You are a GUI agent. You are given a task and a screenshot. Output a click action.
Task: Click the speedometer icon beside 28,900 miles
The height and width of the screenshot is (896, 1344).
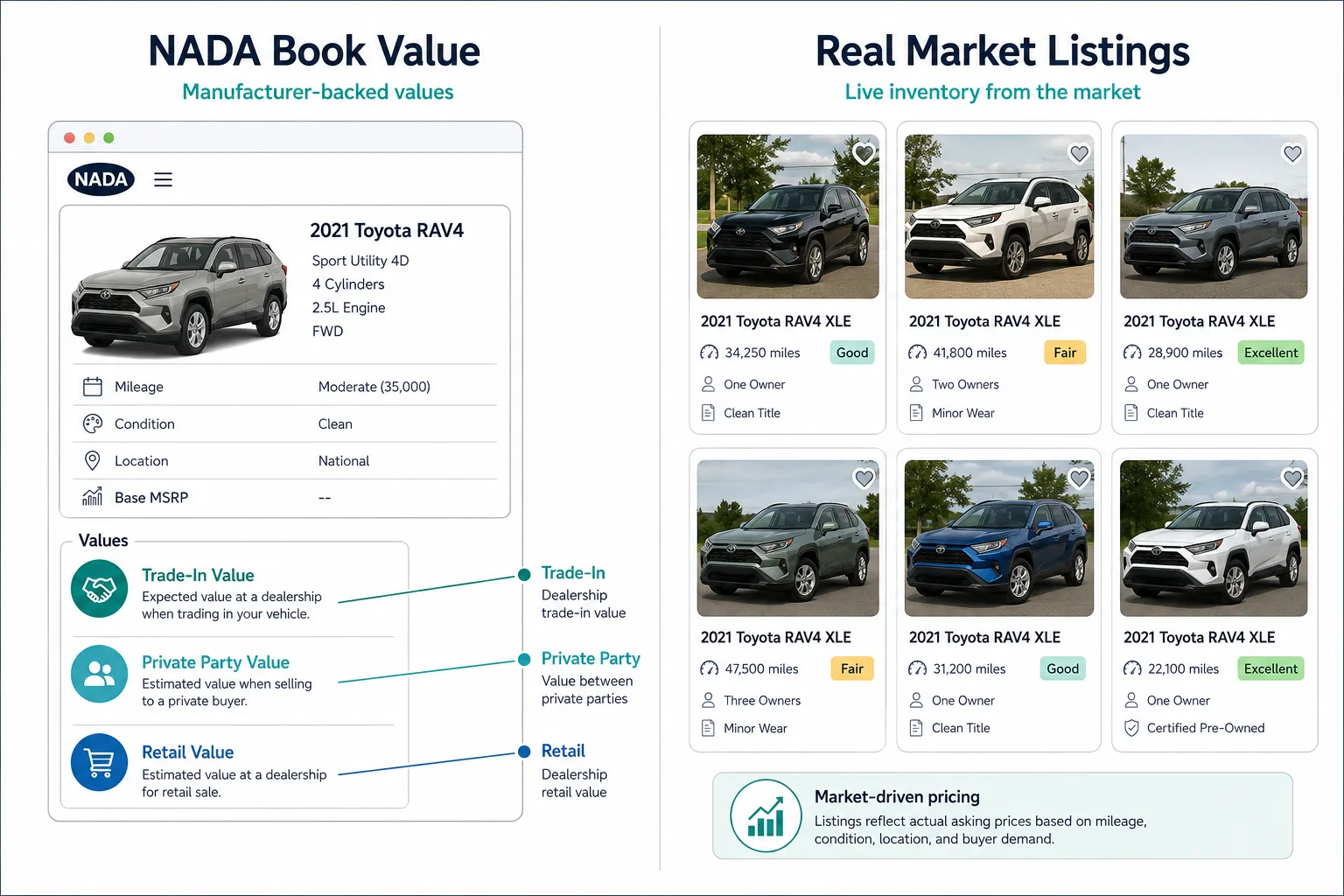click(1132, 353)
